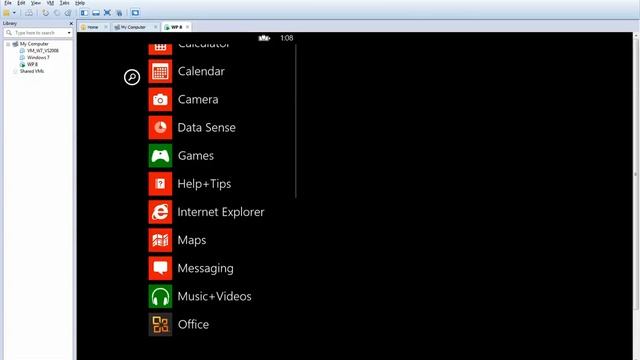The image size is (640, 360).
Task: Open the Help+Tips app icon
Action: 160,184
